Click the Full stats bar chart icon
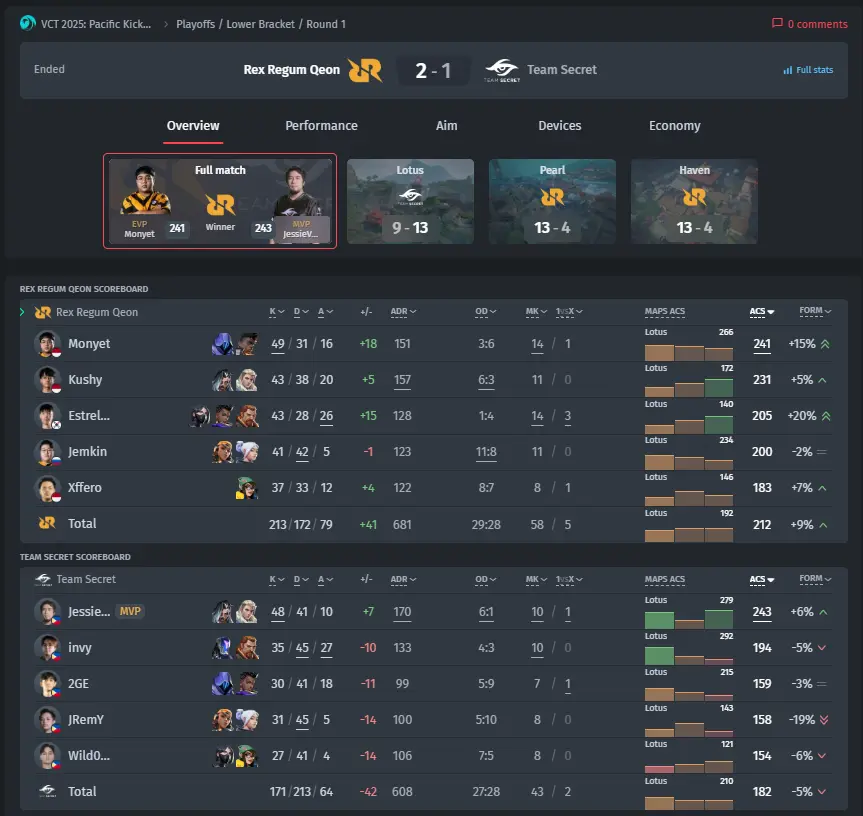Viewport: 863px width, 816px height. (x=788, y=70)
